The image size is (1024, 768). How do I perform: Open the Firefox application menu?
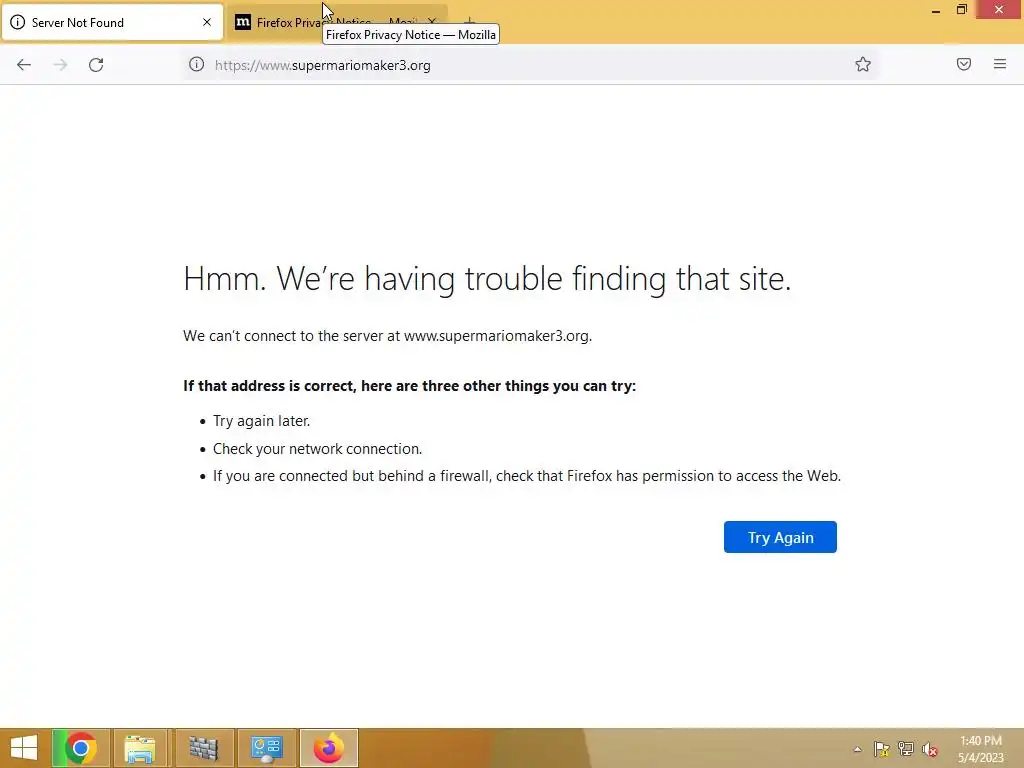(x=1000, y=64)
